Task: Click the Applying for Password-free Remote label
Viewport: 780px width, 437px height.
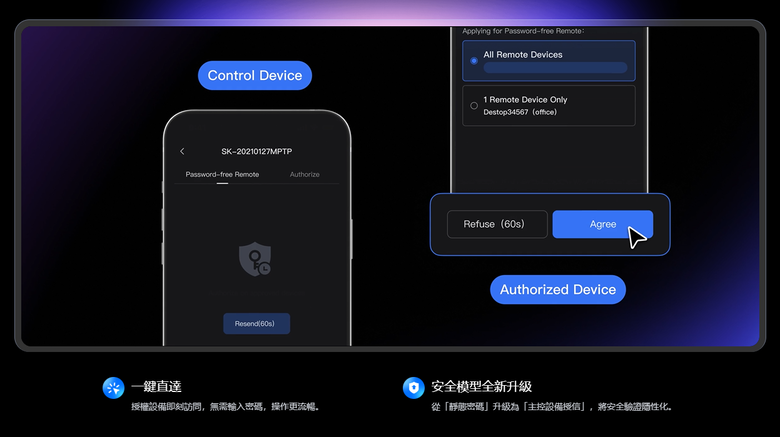Action: coord(523,31)
